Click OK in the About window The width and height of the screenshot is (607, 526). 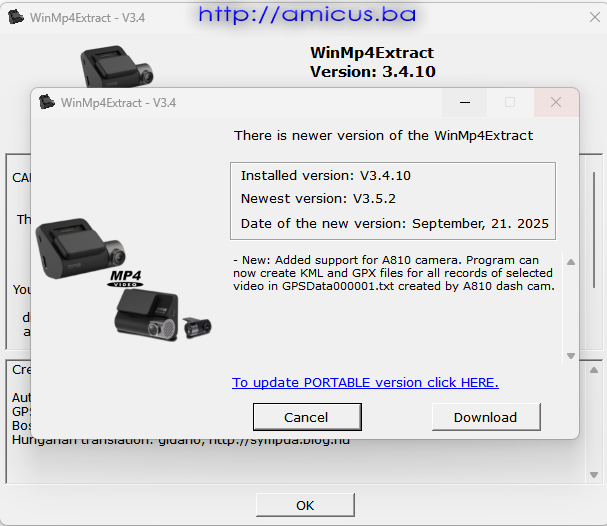[x=305, y=505]
